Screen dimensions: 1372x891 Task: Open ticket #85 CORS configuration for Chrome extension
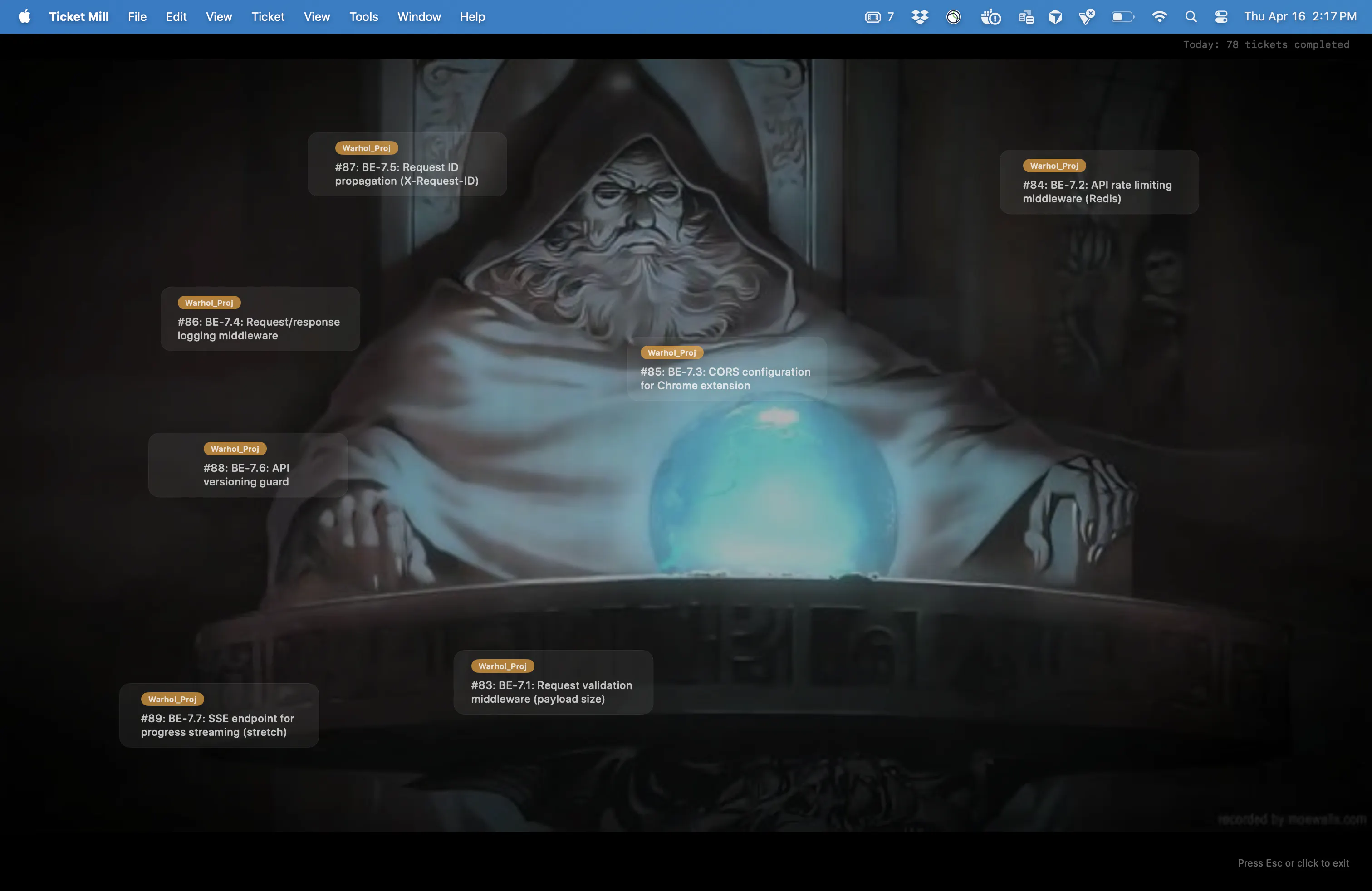point(727,369)
